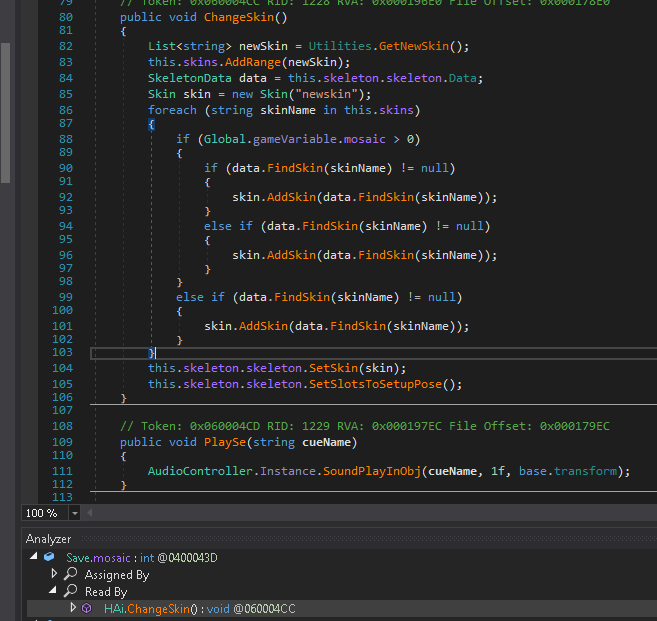Click the PlaySe method name declaration
The image size is (657, 621).
(x=225, y=441)
